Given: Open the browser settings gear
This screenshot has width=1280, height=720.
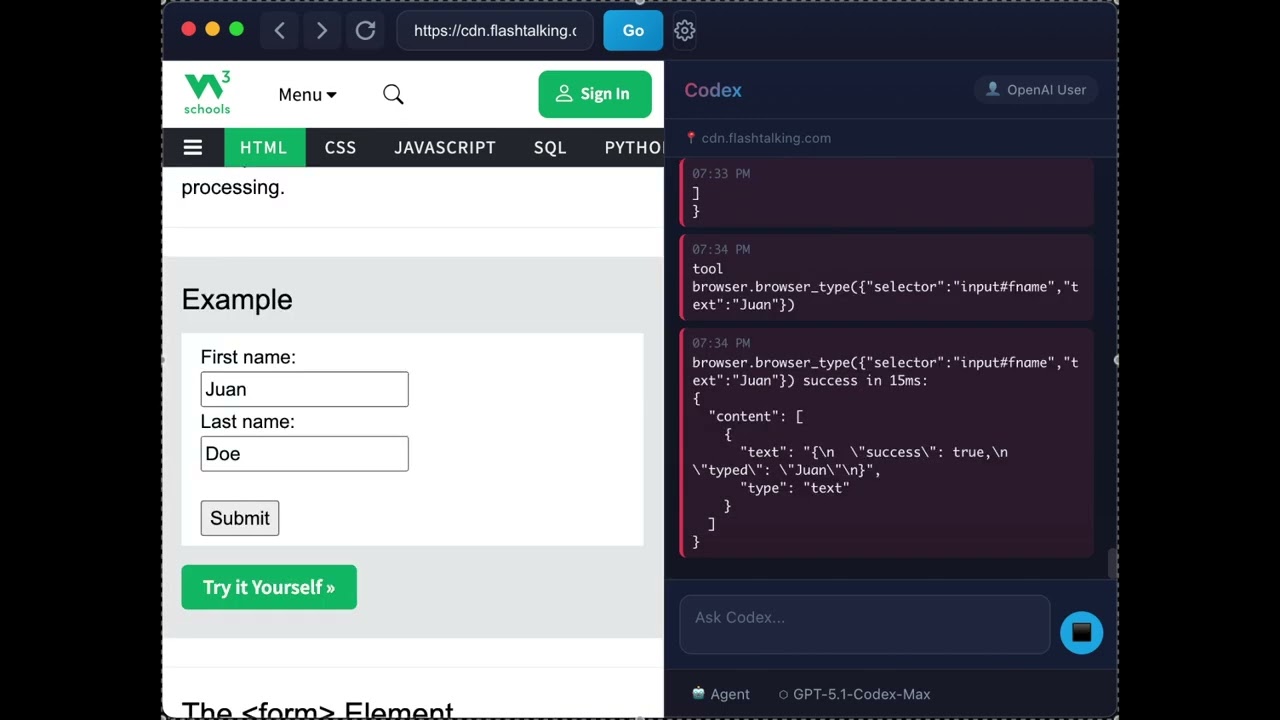Looking at the screenshot, I should (684, 31).
